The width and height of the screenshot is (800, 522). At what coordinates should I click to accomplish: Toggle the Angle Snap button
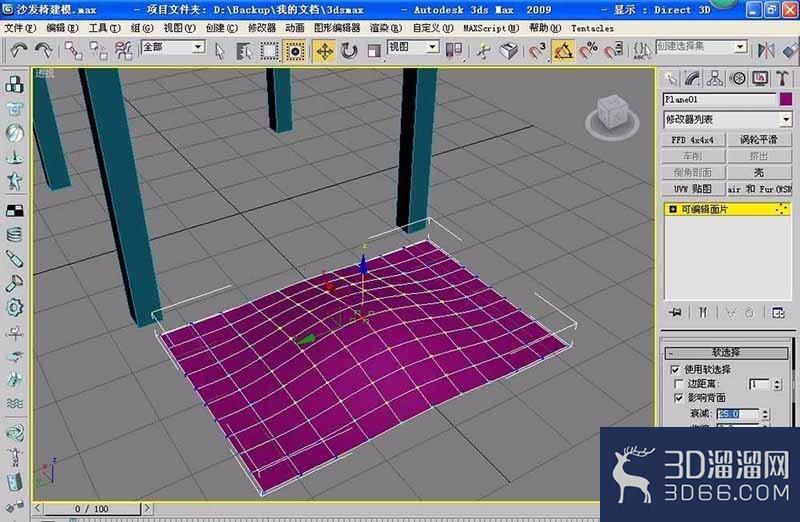(563, 51)
